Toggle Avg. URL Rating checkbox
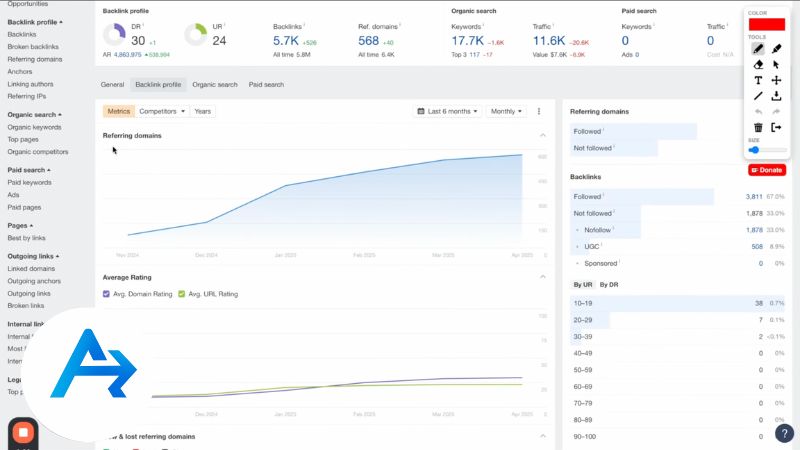This screenshot has height=450, width=800. click(182, 294)
